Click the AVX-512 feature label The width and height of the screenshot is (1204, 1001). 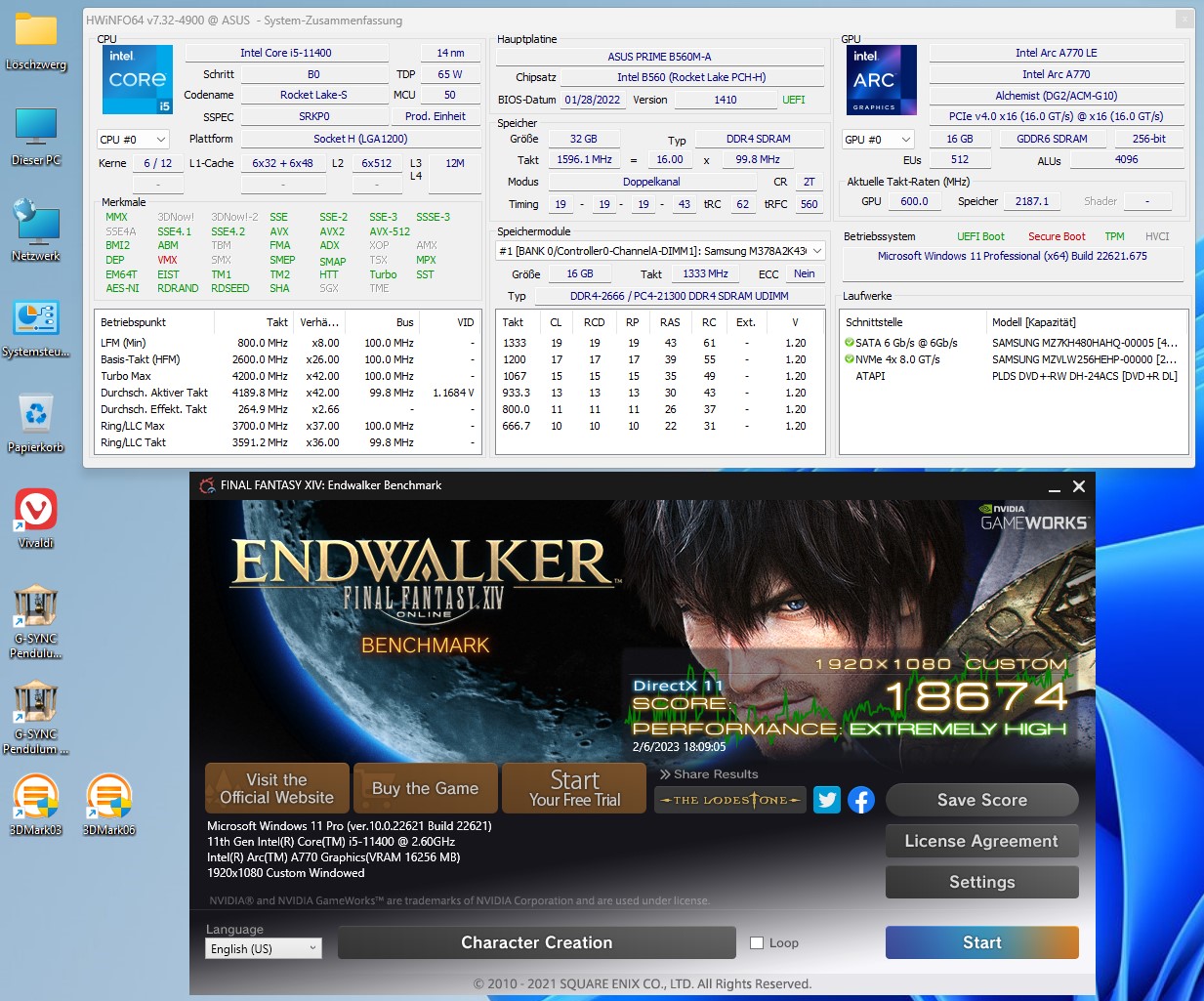390,231
